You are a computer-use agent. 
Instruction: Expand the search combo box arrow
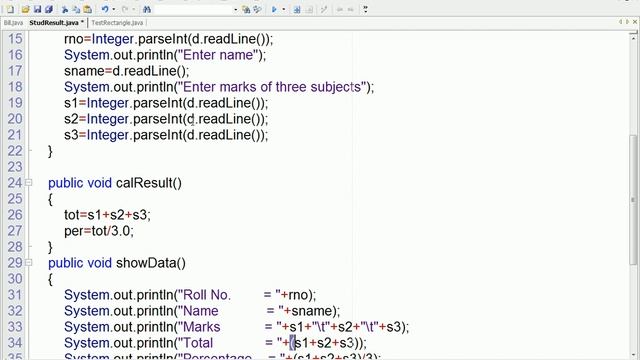(236, 9)
